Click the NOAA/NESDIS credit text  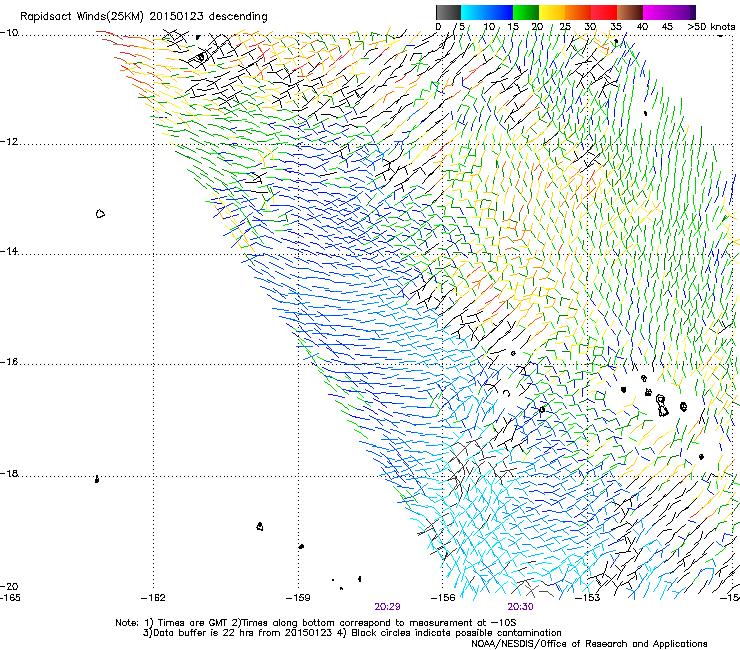tap(589, 643)
